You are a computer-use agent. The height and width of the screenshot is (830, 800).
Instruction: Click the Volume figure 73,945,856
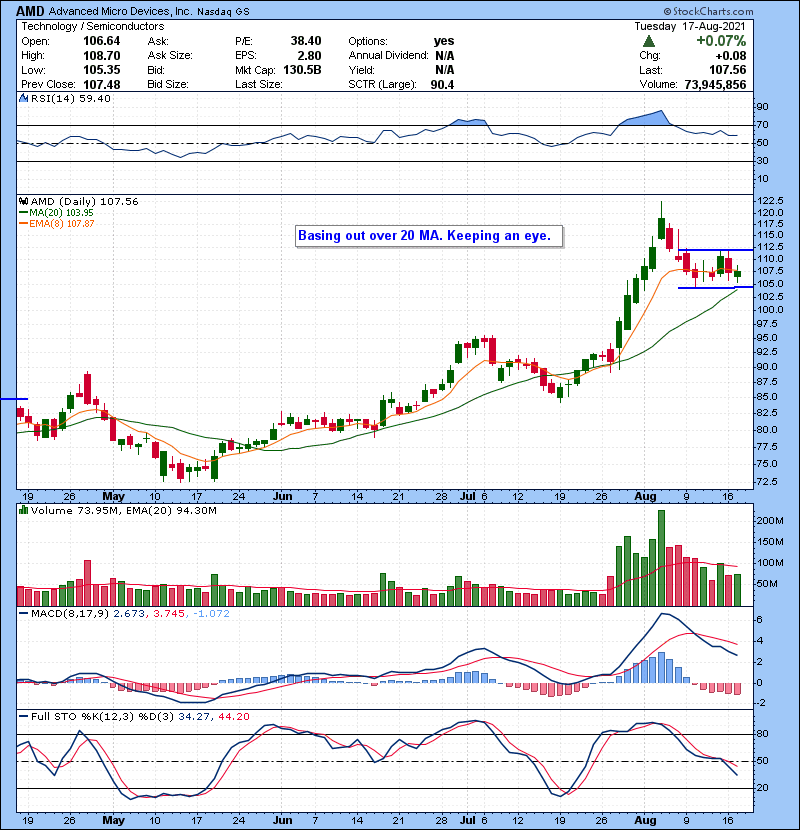click(x=715, y=85)
